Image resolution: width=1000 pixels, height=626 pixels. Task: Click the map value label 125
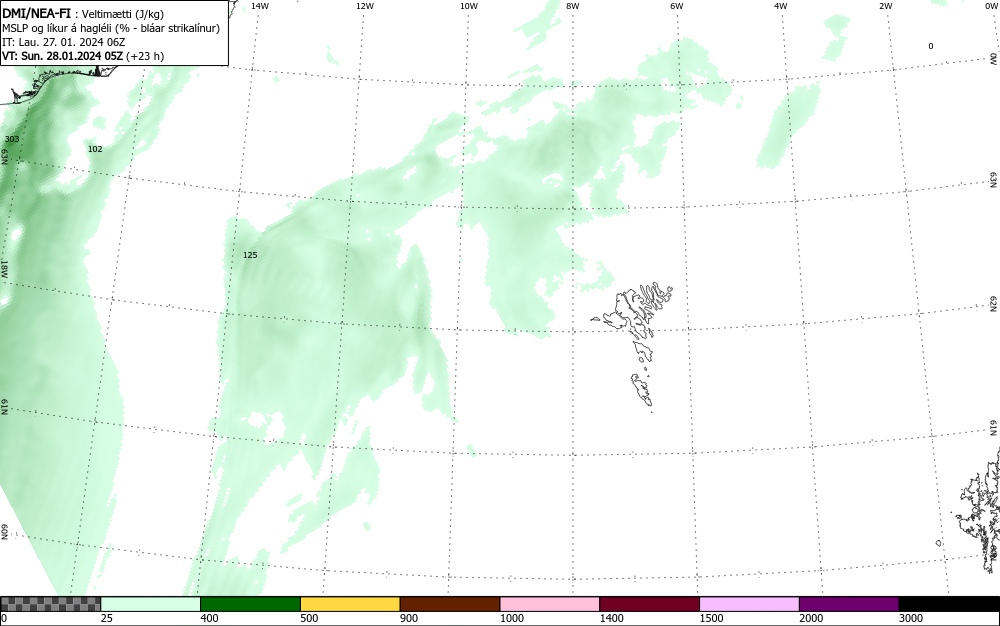click(x=250, y=255)
